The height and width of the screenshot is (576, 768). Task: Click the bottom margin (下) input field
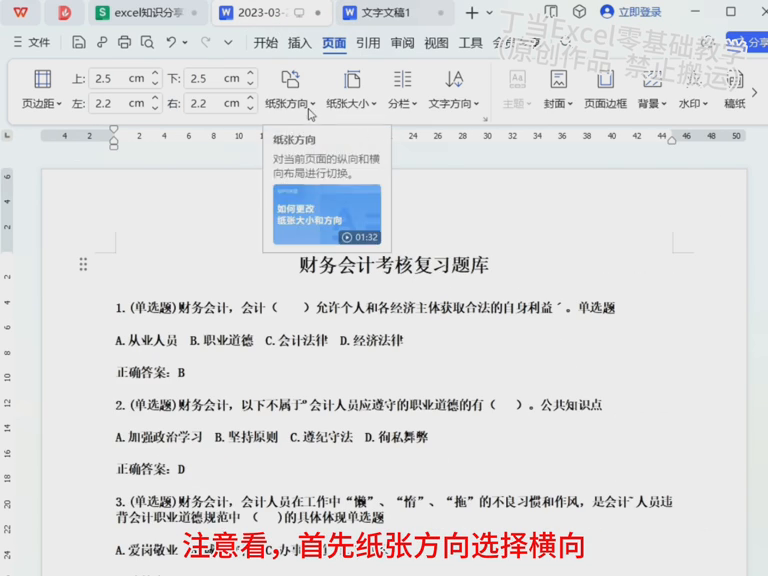coord(220,78)
